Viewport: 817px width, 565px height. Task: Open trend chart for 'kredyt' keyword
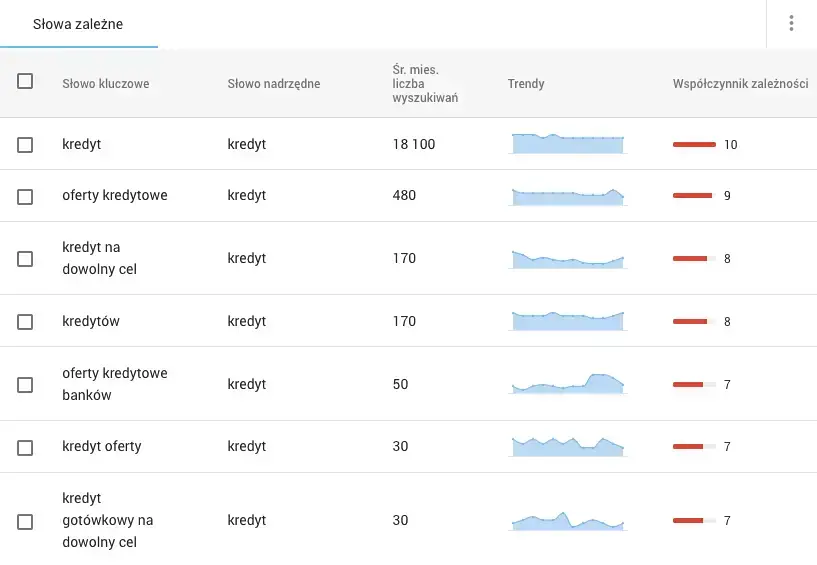pos(567,144)
